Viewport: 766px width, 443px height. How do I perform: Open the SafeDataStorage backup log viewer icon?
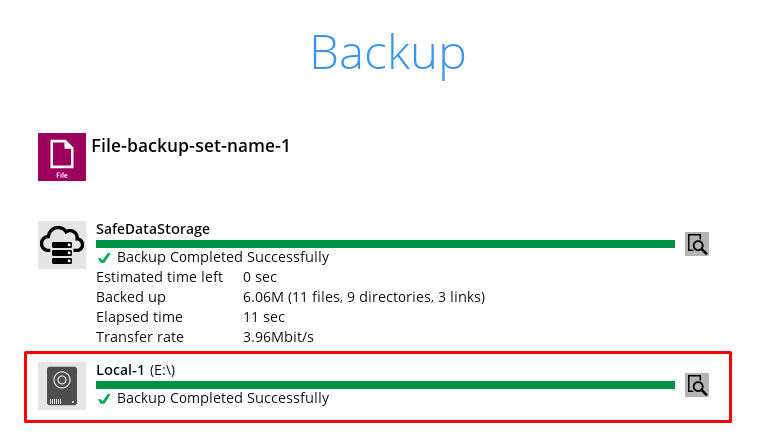click(x=697, y=244)
